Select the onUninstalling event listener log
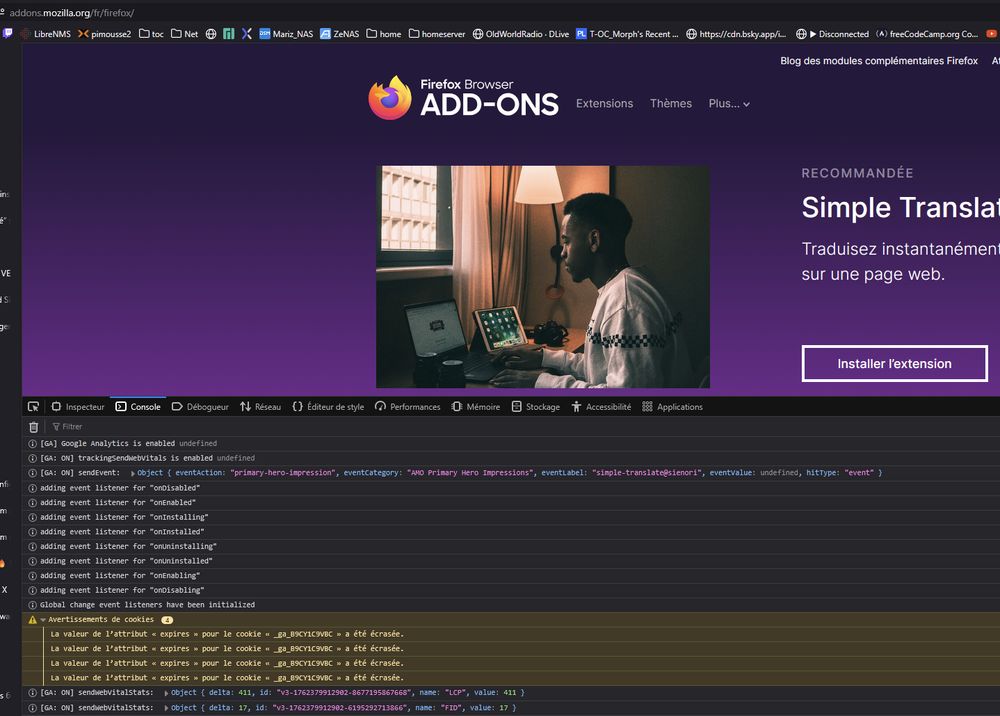Screen dimensions: 1000x716 [x=511, y=546]
